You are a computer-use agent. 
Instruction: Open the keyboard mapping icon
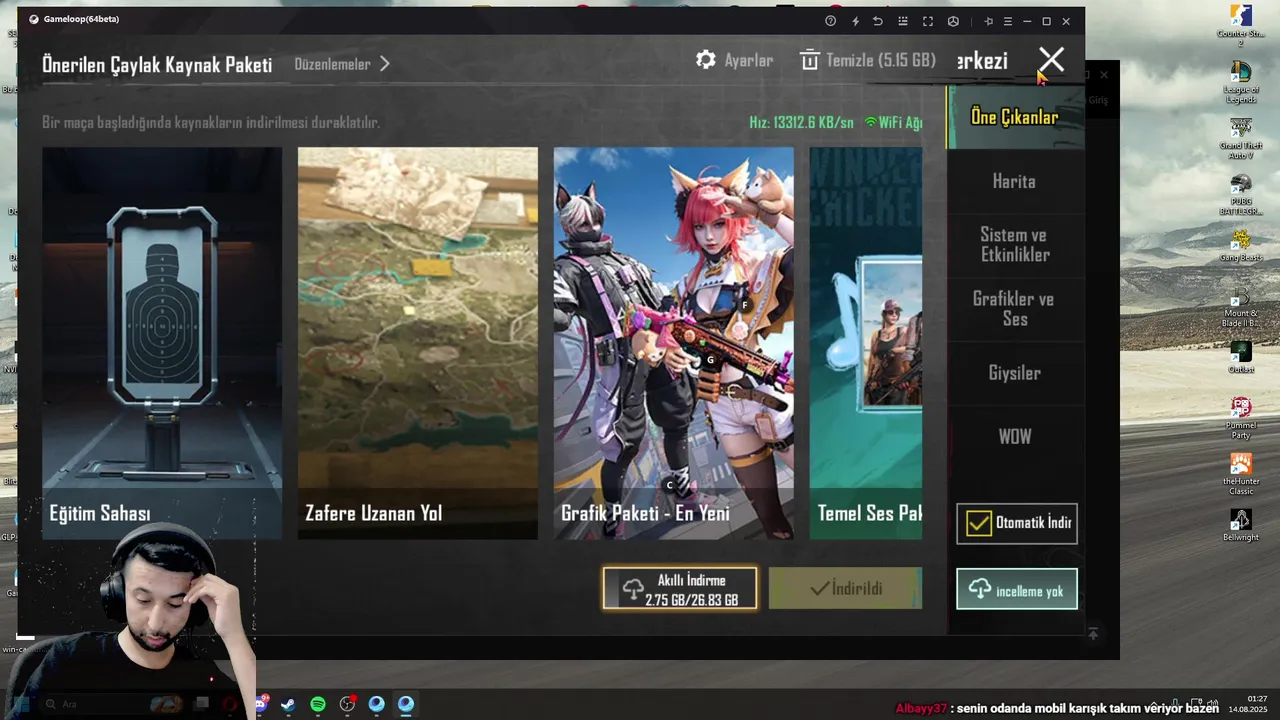(x=903, y=21)
